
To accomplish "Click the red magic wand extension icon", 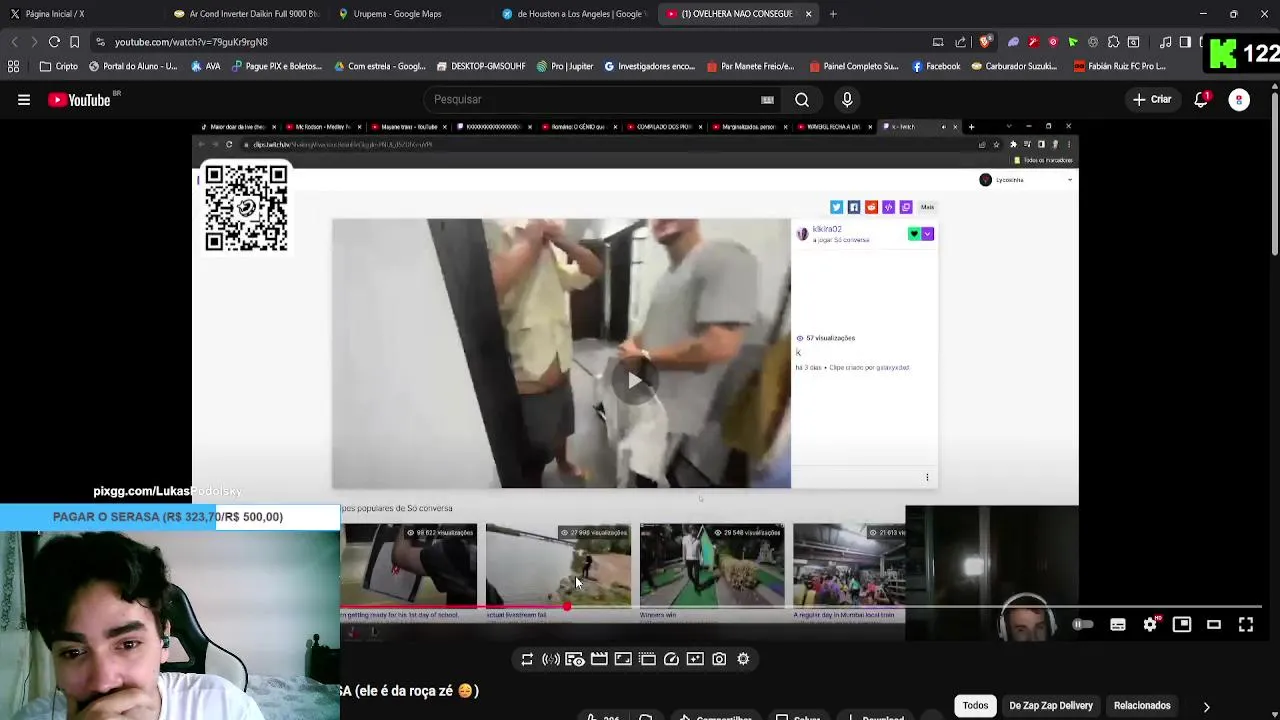I will click(x=1033, y=42).
